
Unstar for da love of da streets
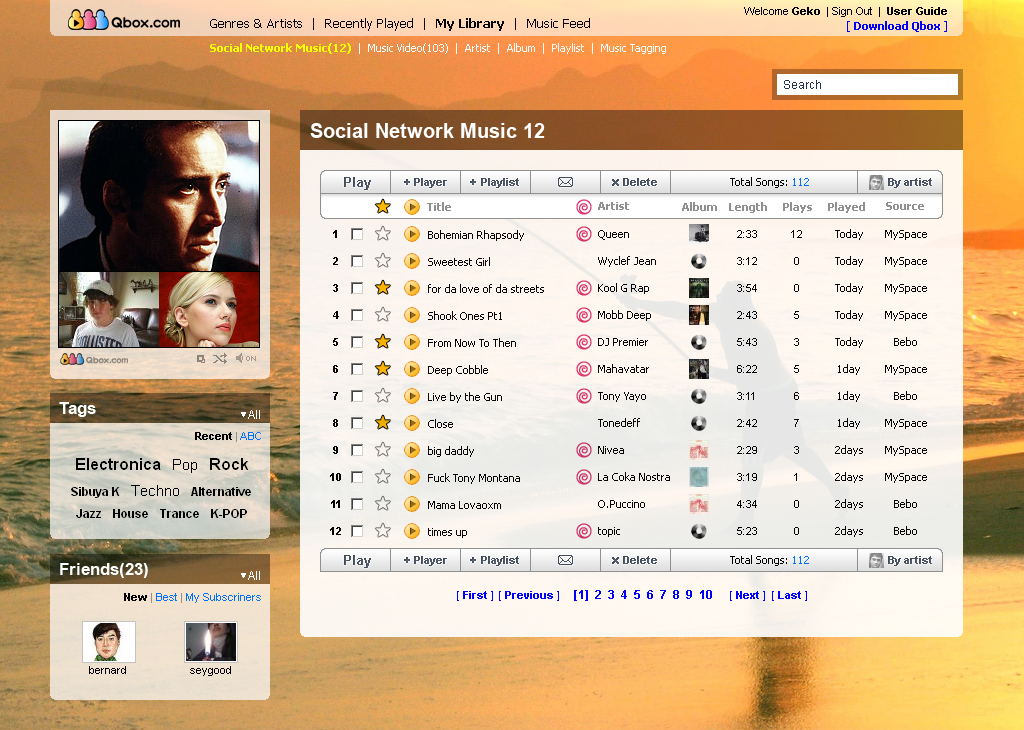[x=383, y=288]
